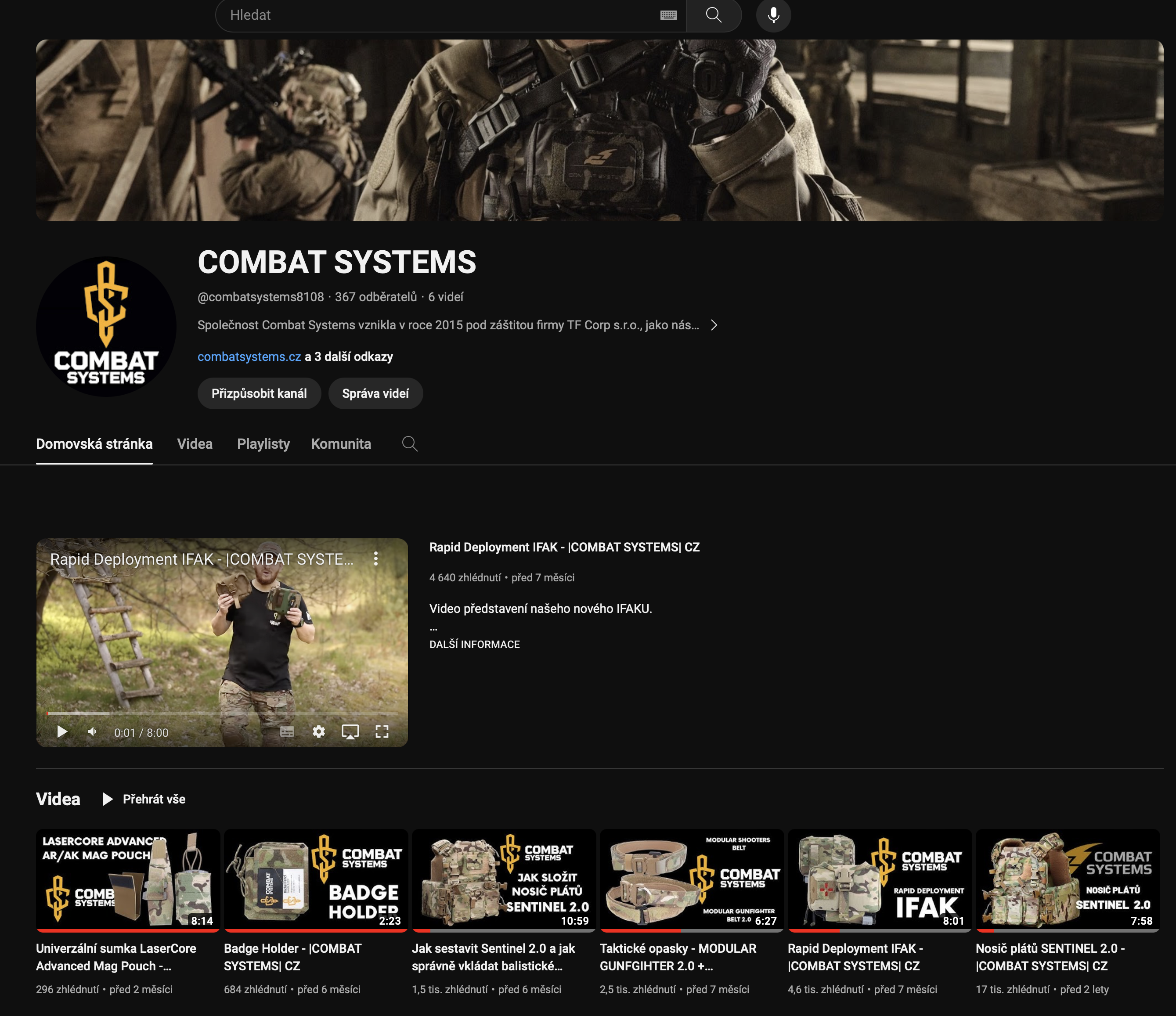Click the magnifier search button
1176x1016 pixels.
point(714,15)
